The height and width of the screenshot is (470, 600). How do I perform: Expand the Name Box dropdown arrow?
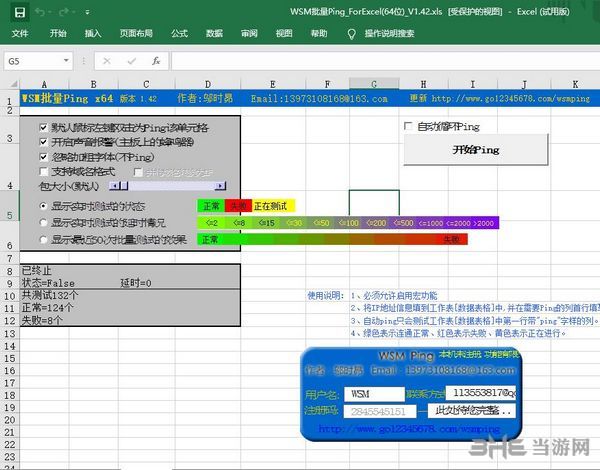click(x=66, y=61)
